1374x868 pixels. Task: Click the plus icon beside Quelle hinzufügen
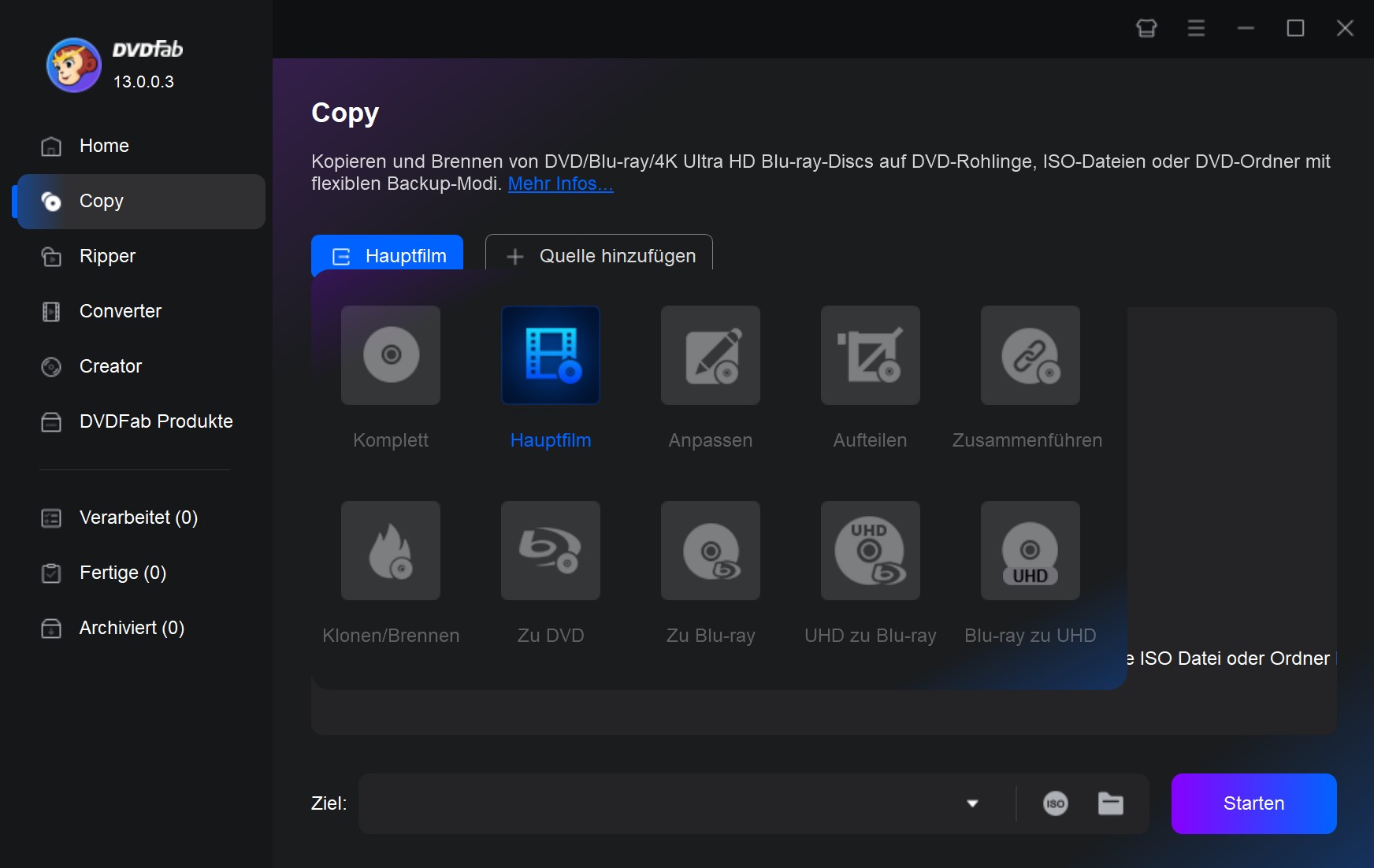pyautogui.click(x=515, y=257)
